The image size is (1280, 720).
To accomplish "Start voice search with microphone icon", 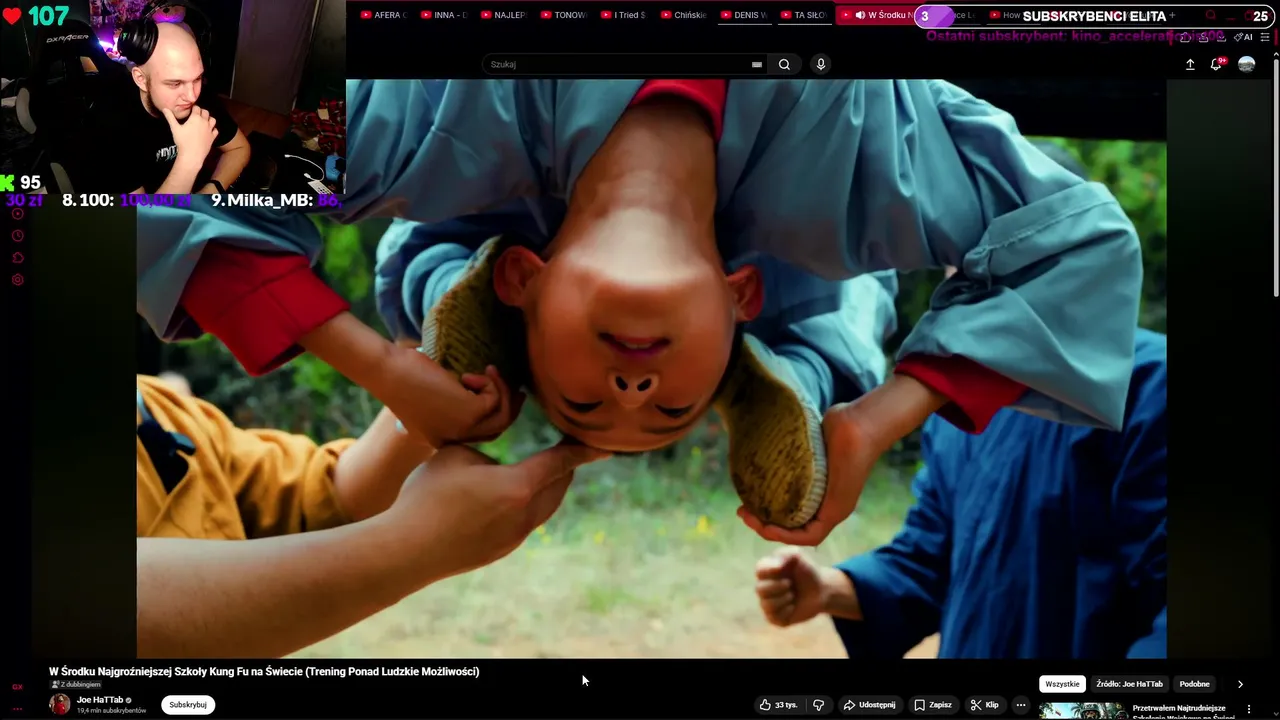I will pos(821,64).
